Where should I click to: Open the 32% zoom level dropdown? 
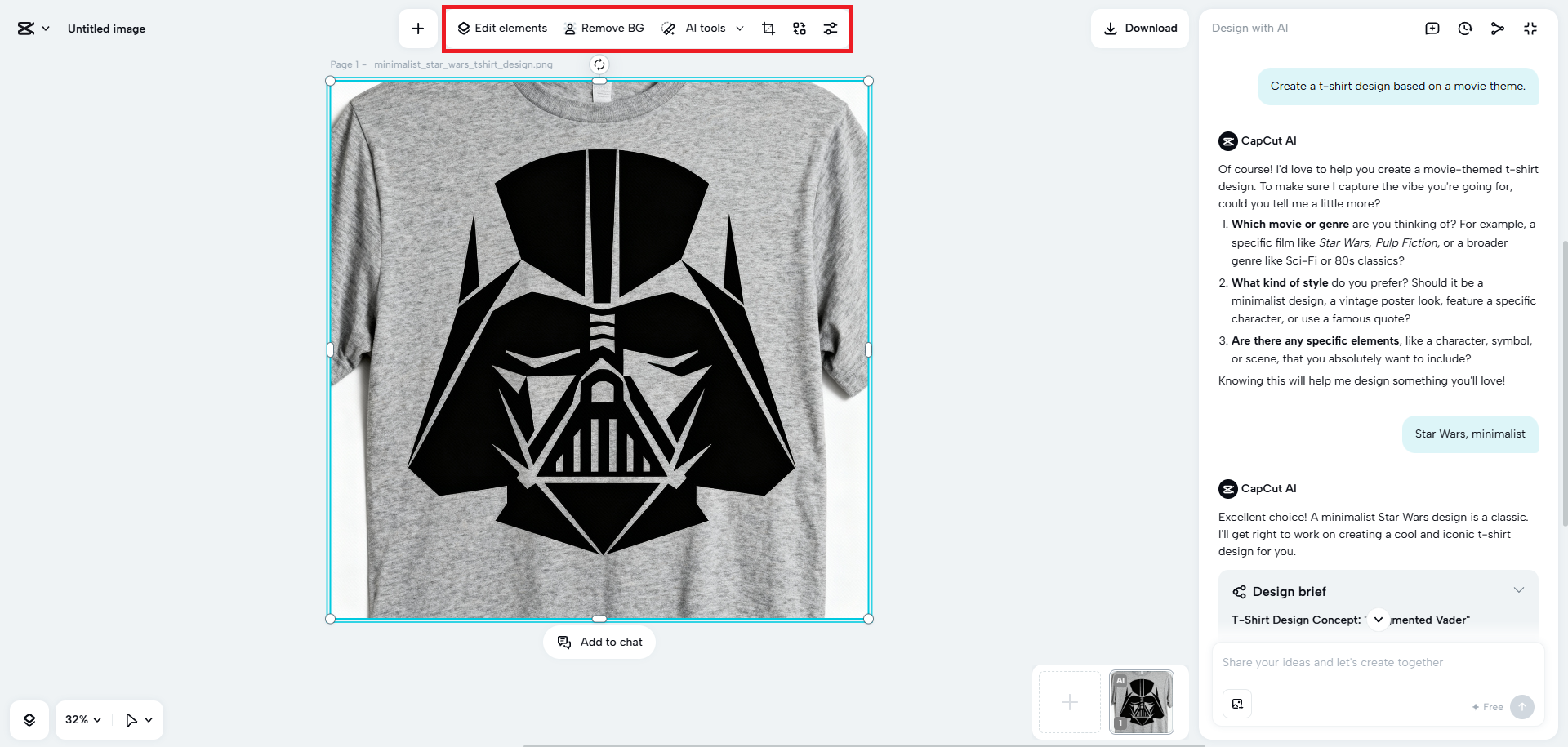(82, 719)
